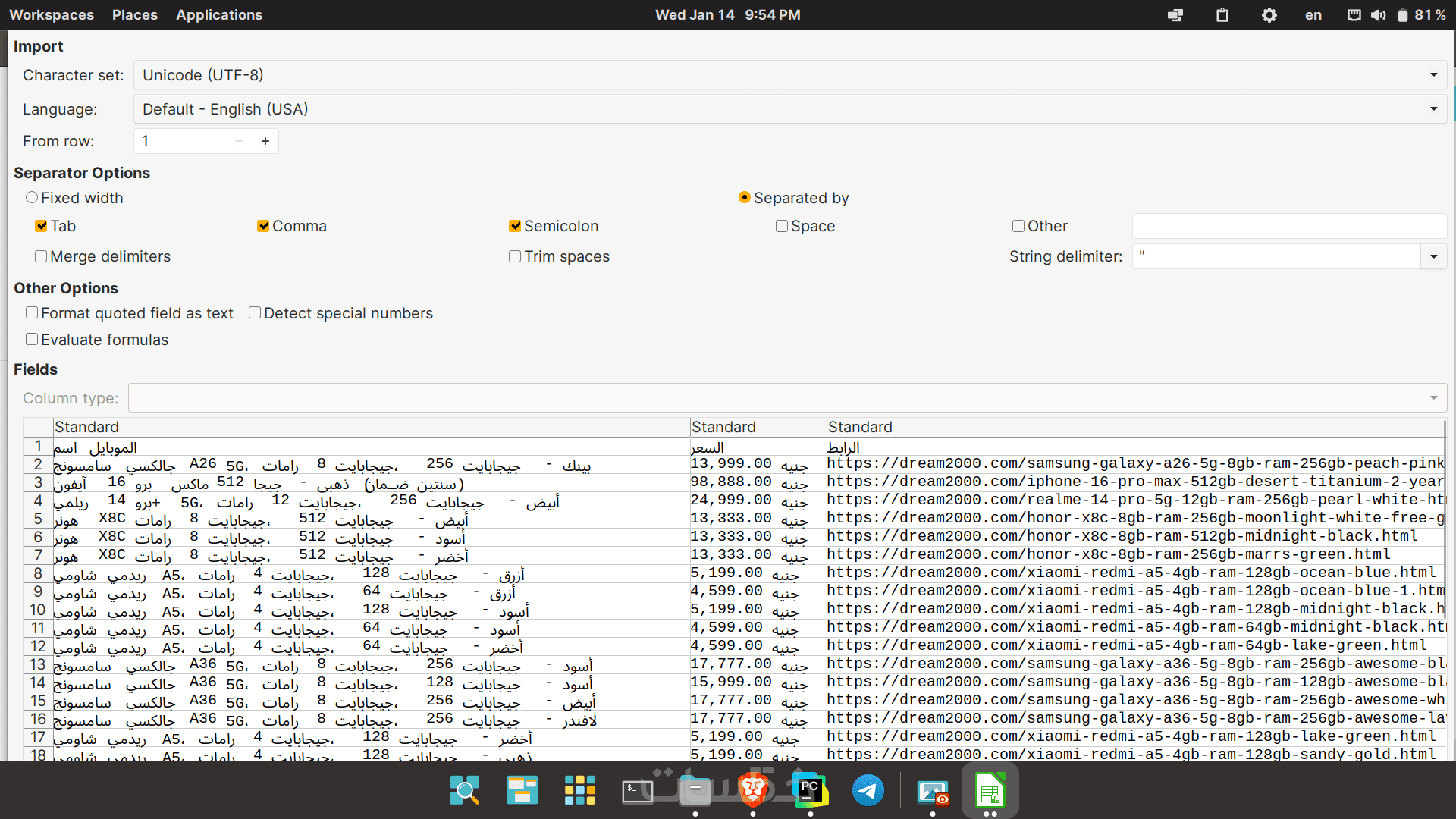Click the clipboard icon in the top bar
Viewport: 1456px width, 819px height.
pos(1222,15)
